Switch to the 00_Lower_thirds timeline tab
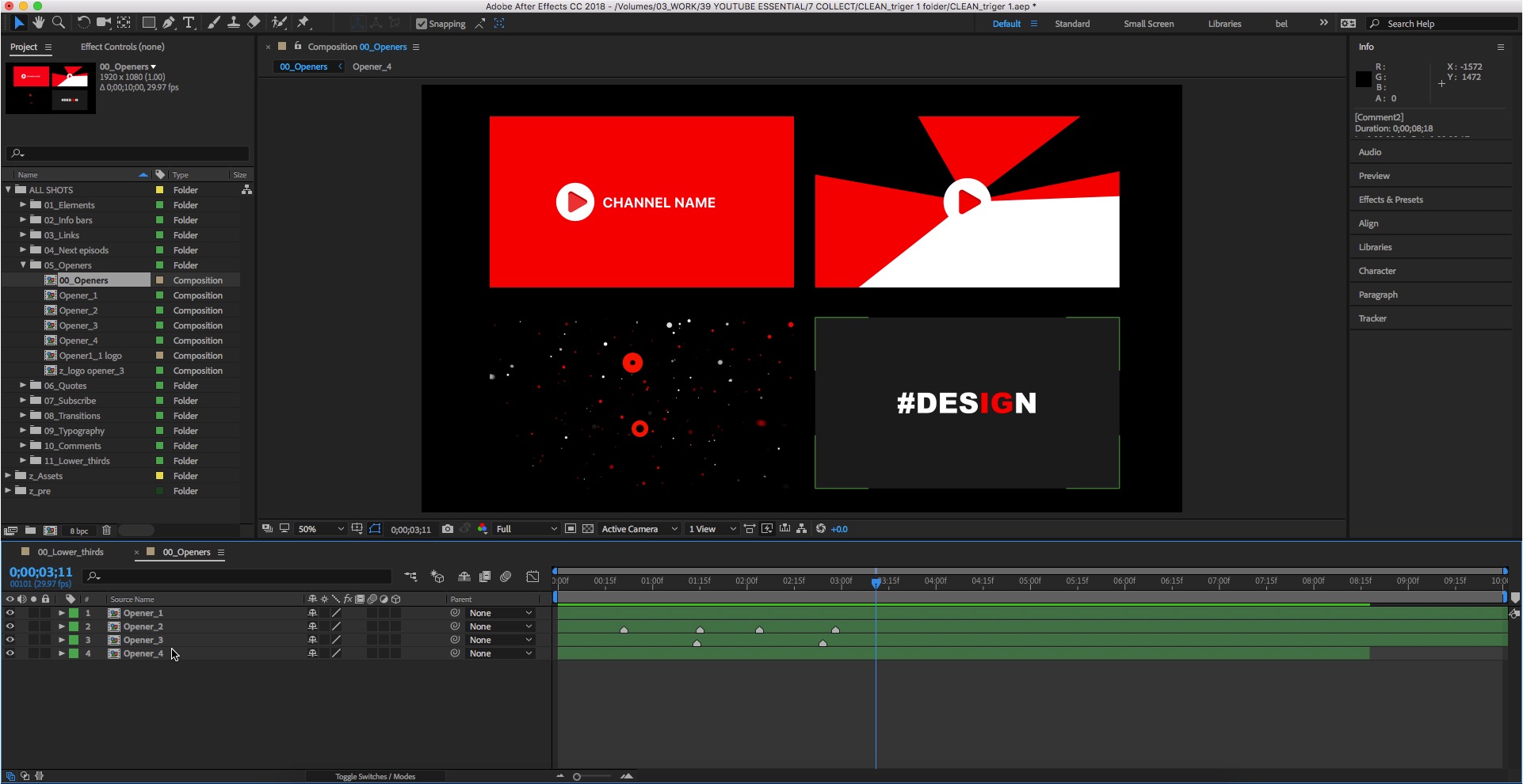This screenshot has height=784, width=1523. click(71, 552)
